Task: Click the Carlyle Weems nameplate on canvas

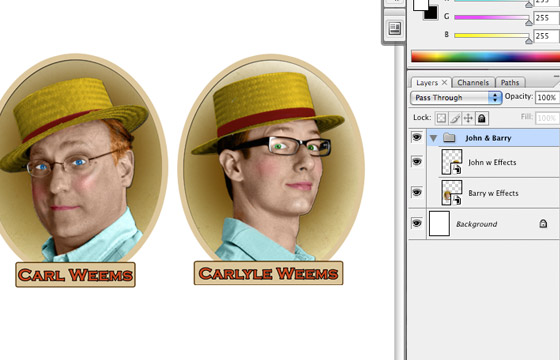Action: click(x=268, y=273)
